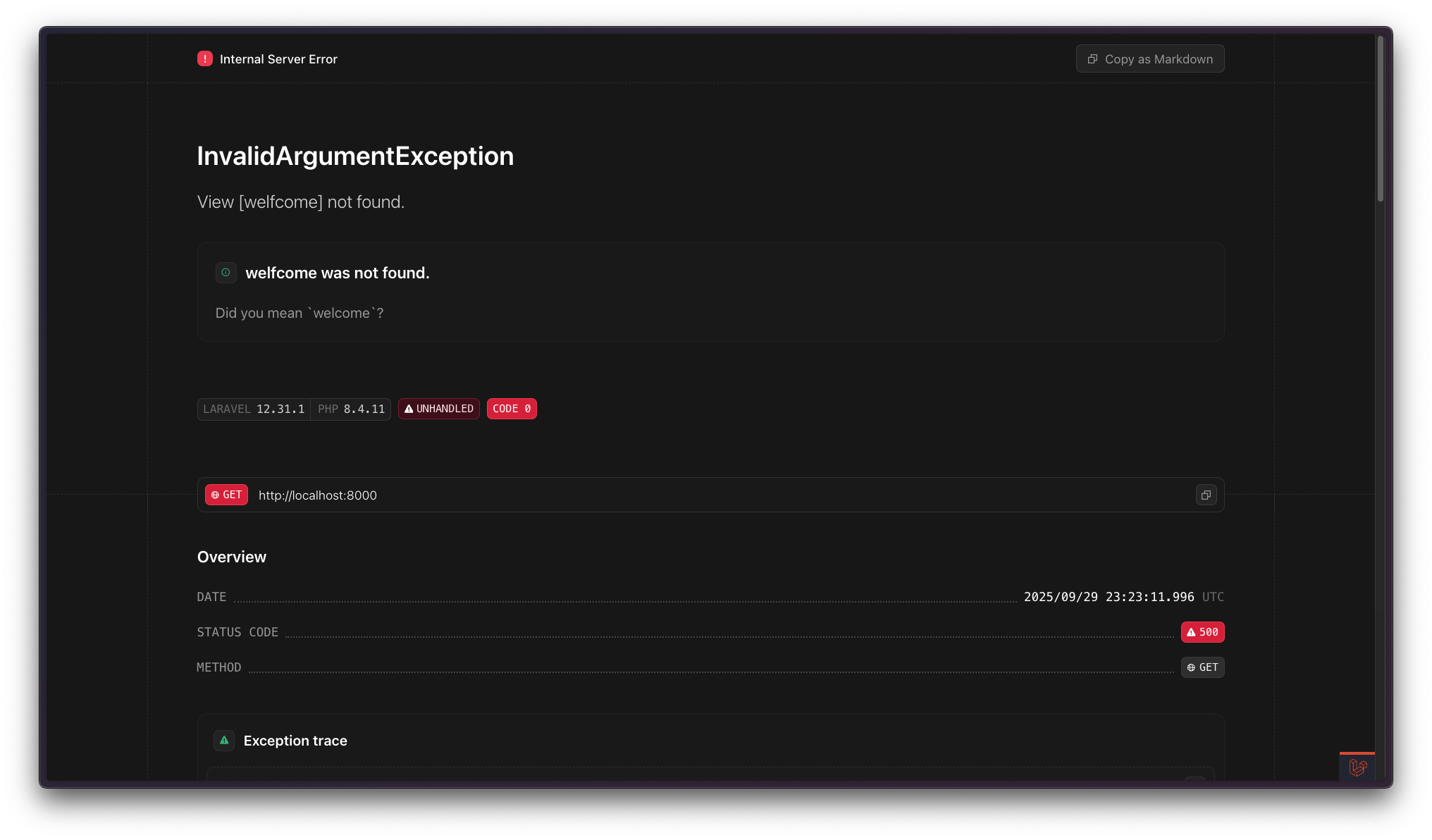Click the GET badge in the METHOD row
1432x840 pixels.
pos(1202,667)
